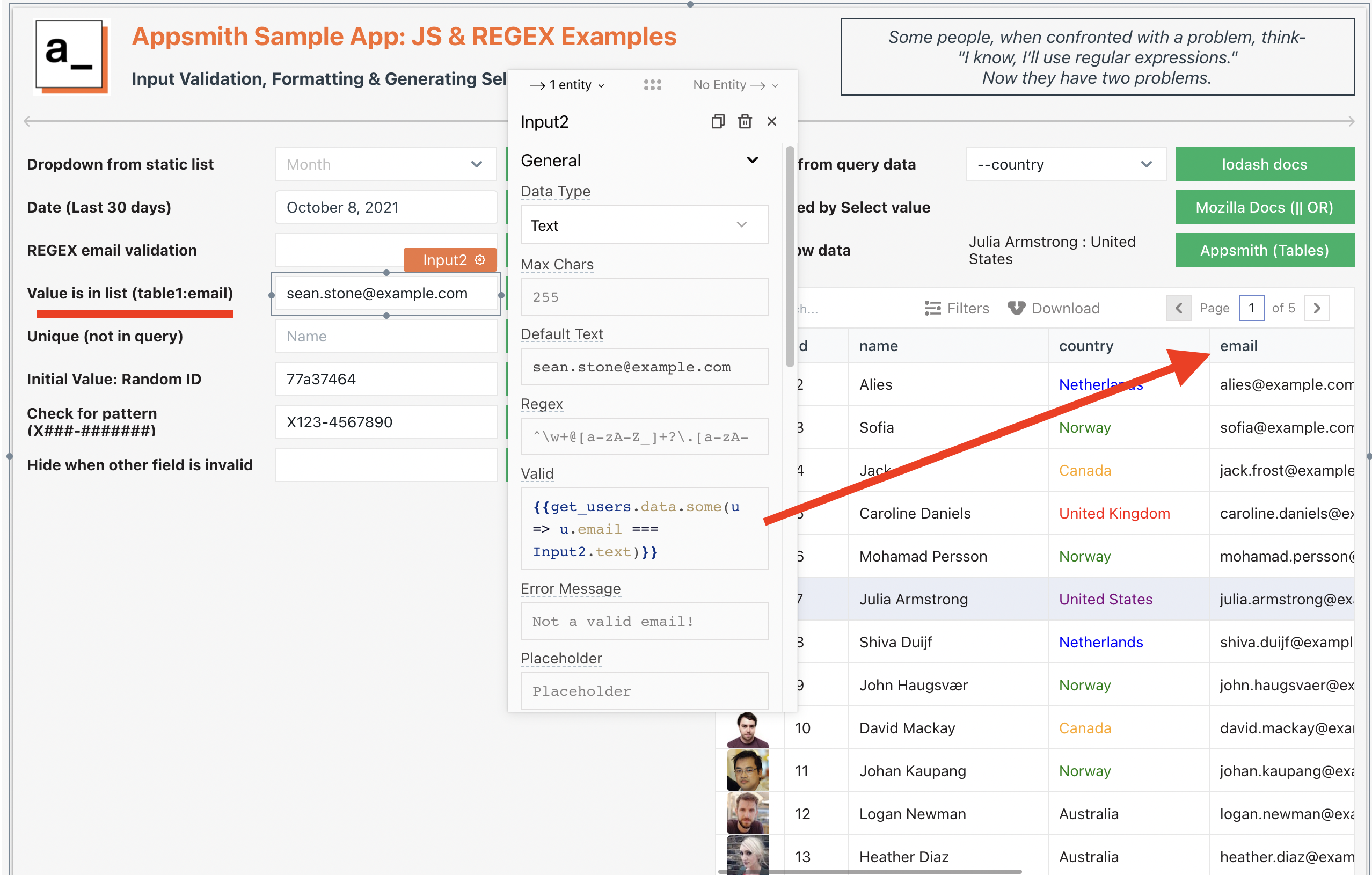
Task: Click the Mozilla Docs (|| OR) button
Action: pyautogui.click(x=1264, y=207)
